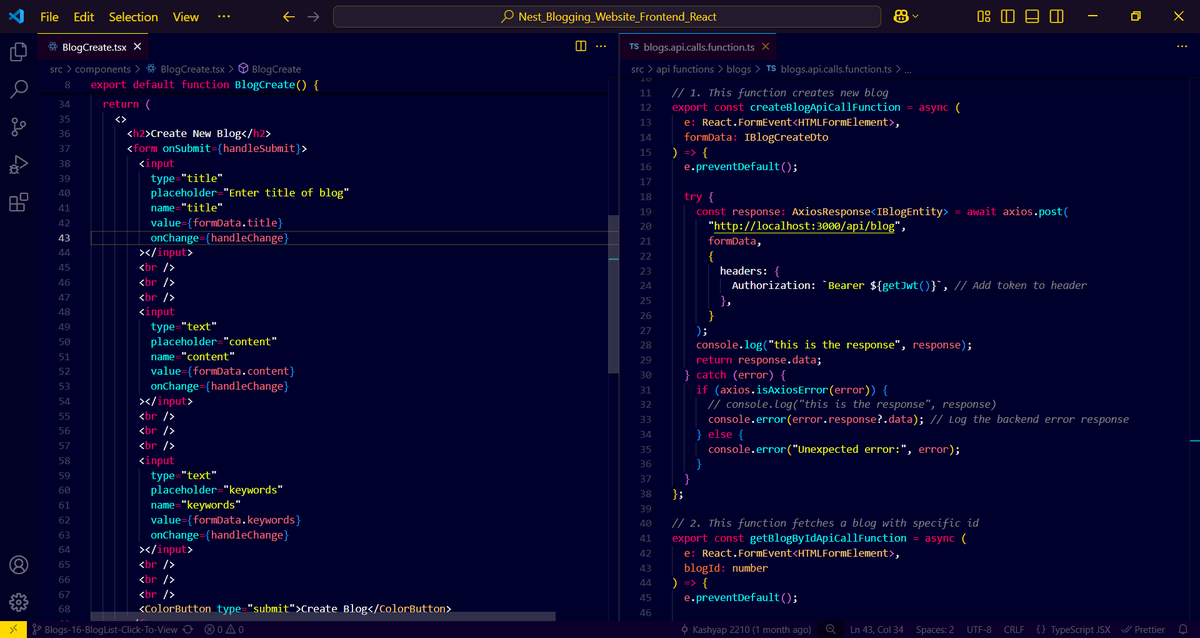Click the 'src' breadcrumb in left editor
This screenshot has width=1200, height=638.
[57, 69]
